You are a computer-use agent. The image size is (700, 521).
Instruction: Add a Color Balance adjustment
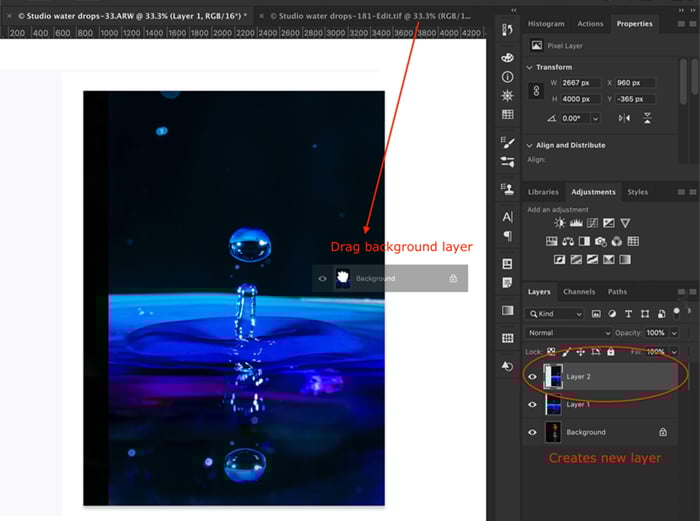tap(568, 242)
